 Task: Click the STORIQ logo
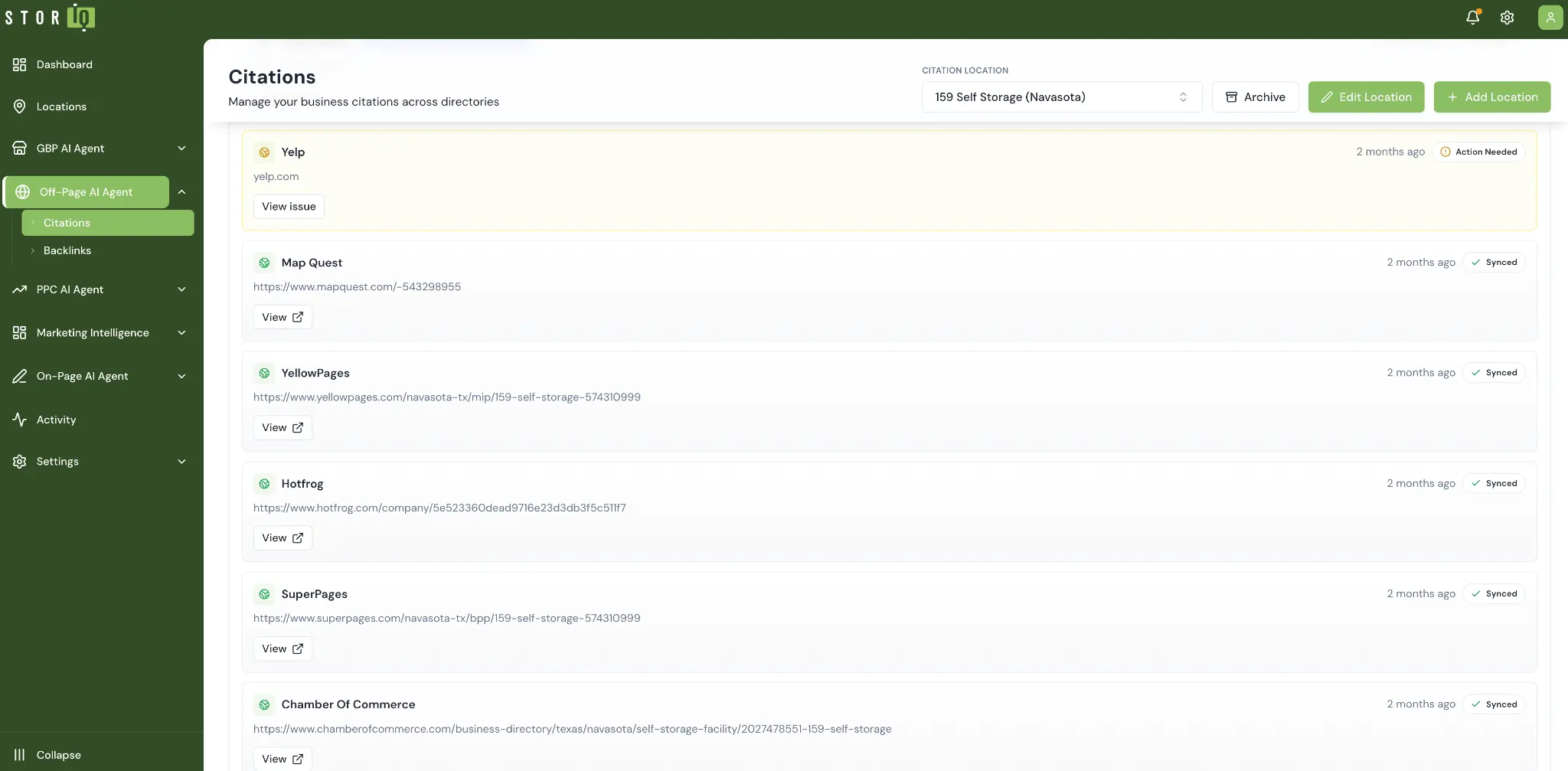point(51,17)
